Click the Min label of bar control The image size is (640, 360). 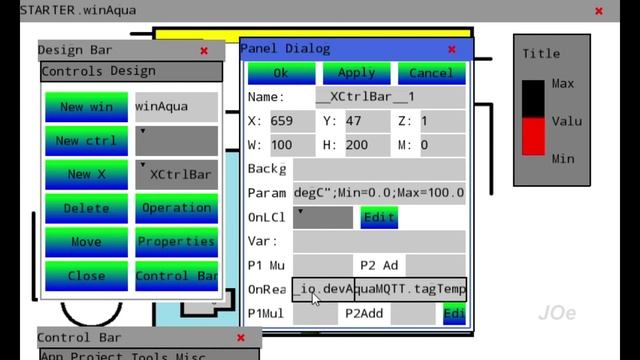(563, 159)
